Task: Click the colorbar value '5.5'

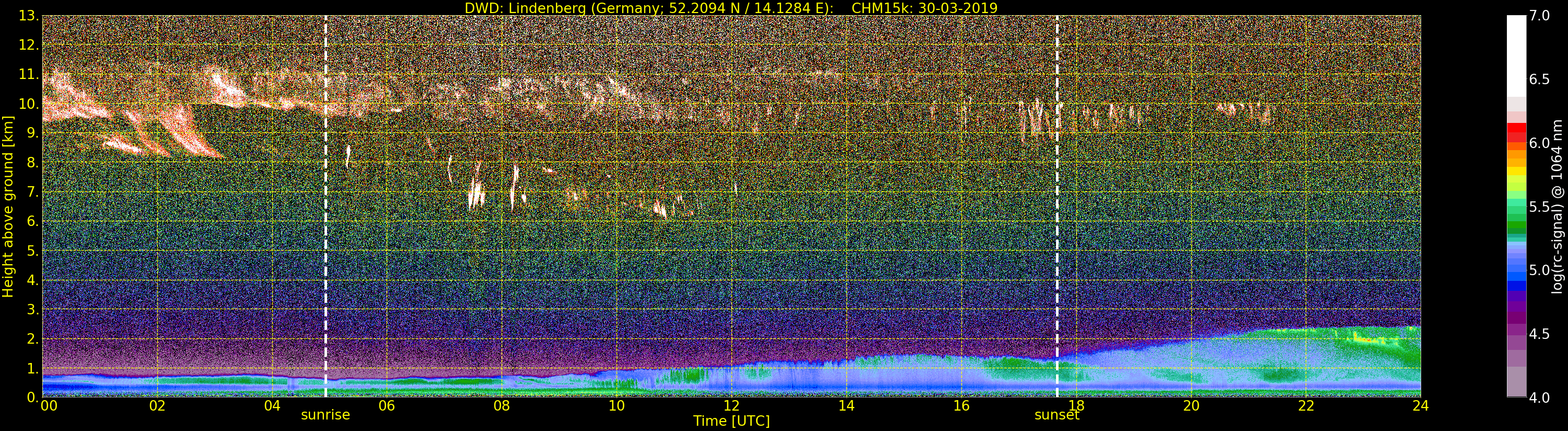Action: coord(1539,206)
